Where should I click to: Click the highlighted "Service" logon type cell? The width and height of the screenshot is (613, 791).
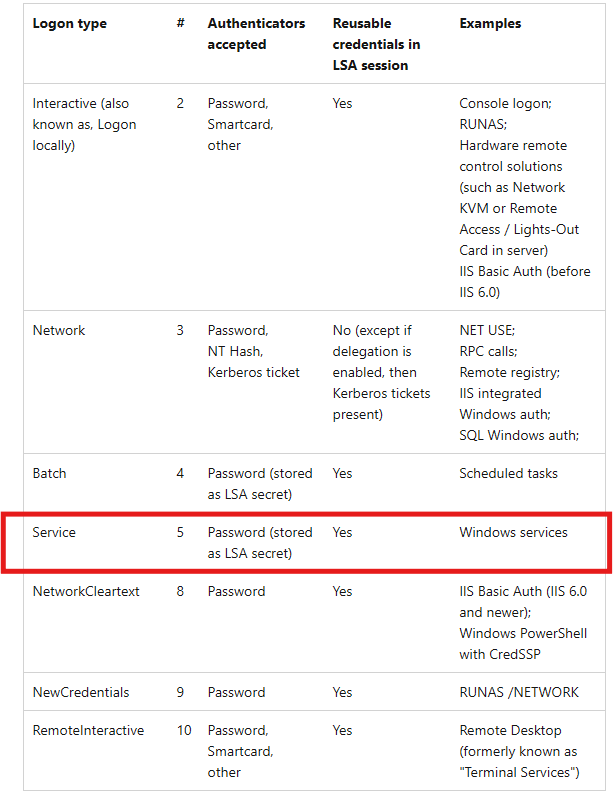(54, 532)
